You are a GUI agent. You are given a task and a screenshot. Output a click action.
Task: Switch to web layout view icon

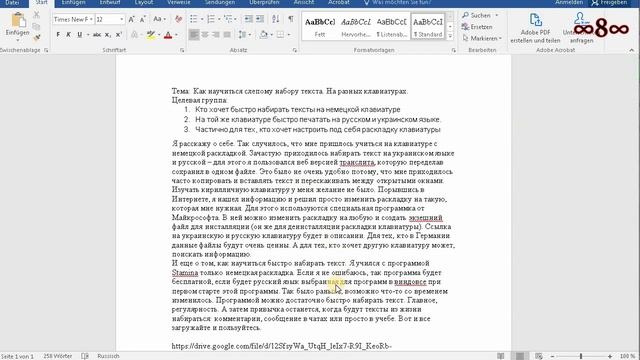click(x=539, y=356)
